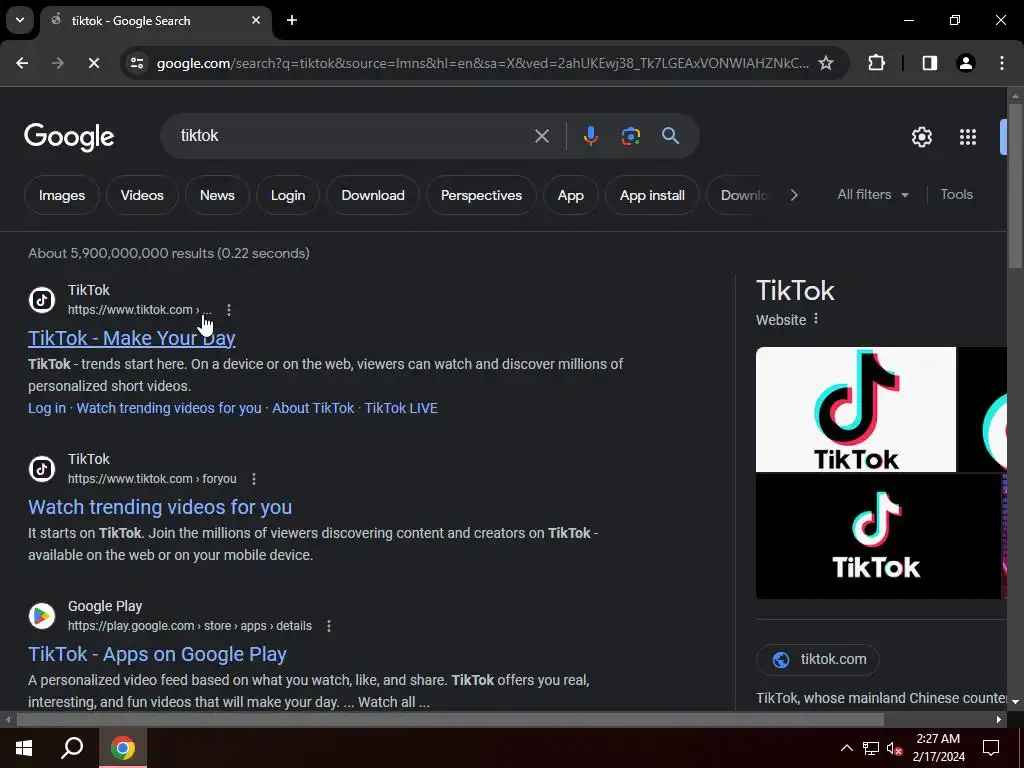The width and height of the screenshot is (1024, 768).
Task: Open knowledge panel Website options menu
Action: click(816, 319)
